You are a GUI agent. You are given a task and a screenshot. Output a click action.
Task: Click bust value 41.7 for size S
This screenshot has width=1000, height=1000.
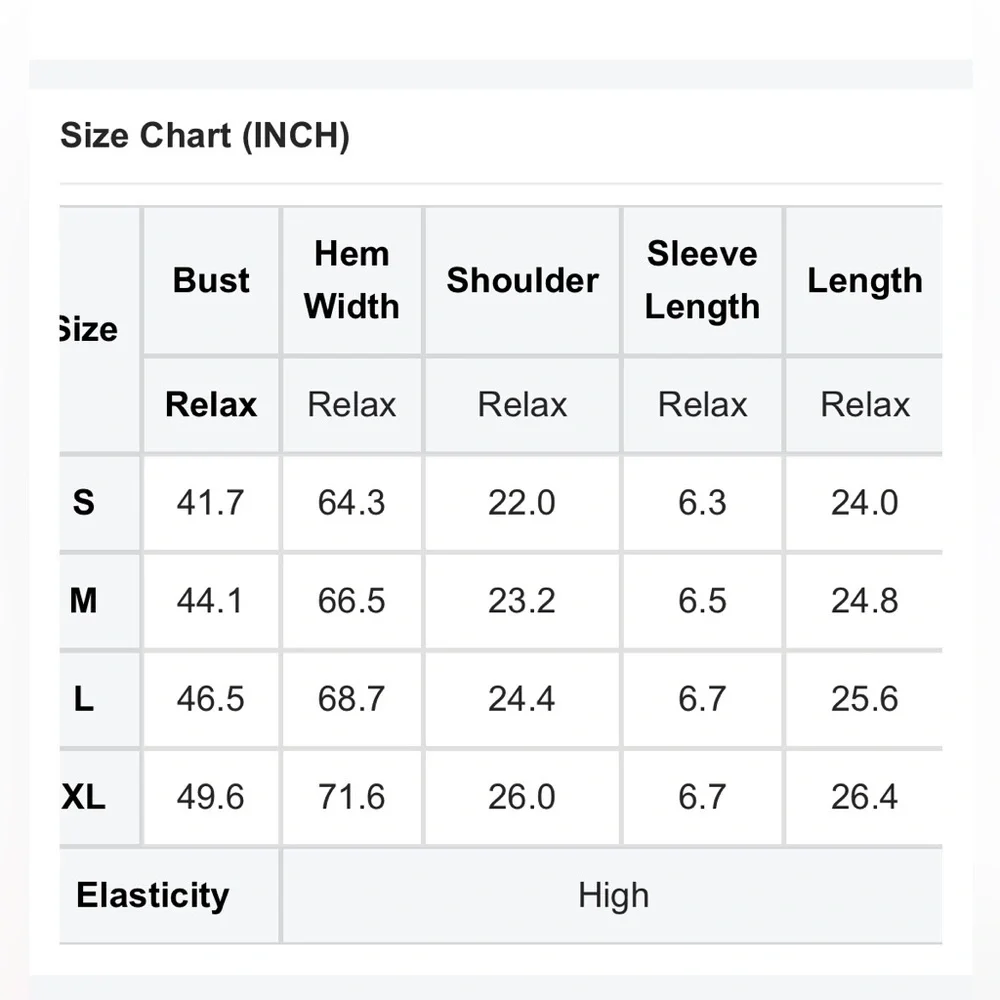pyautogui.click(x=210, y=502)
